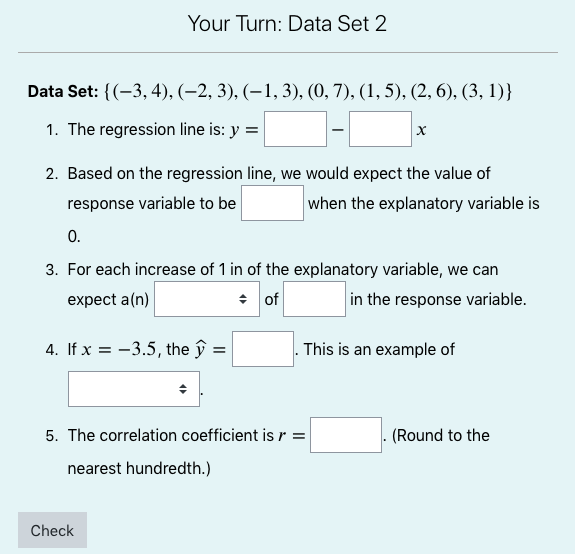Focus the correlation coefficient r input
Image resolution: width=575 pixels, height=554 pixels.
(346, 435)
